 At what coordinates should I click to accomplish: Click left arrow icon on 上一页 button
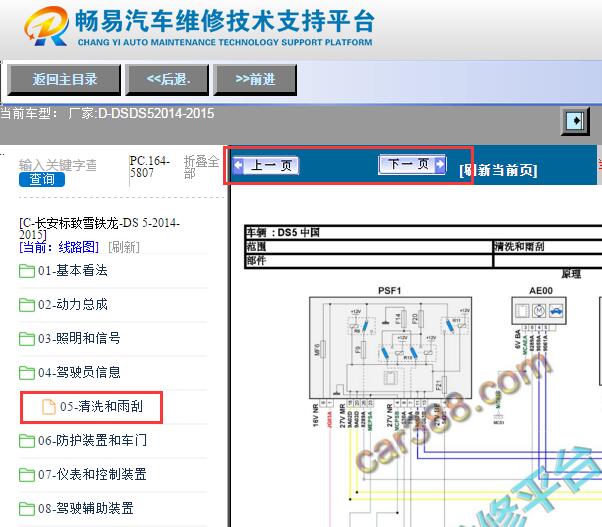coord(238,165)
